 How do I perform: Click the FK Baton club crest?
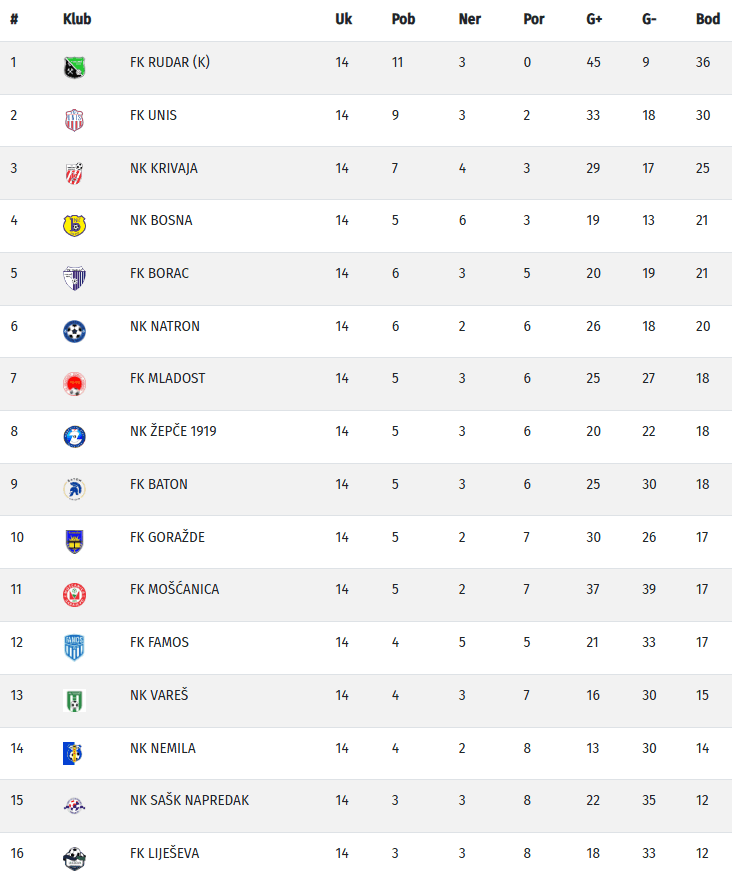(x=75, y=489)
